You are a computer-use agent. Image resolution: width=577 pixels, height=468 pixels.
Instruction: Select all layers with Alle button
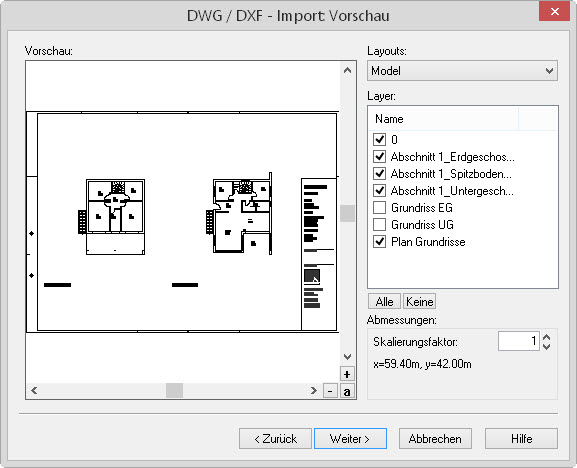385,302
